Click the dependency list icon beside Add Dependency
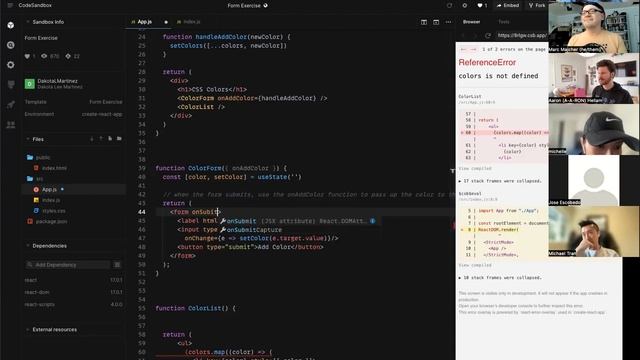The width and height of the screenshot is (640, 360). click(117, 264)
